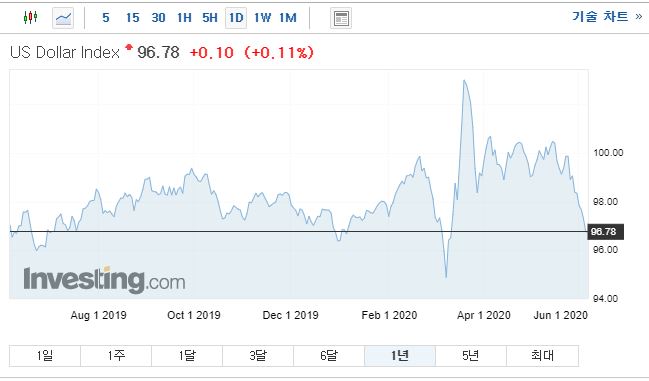Click the Apr 1 2020 date label
The image size is (649, 381).
tap(483, 315)
